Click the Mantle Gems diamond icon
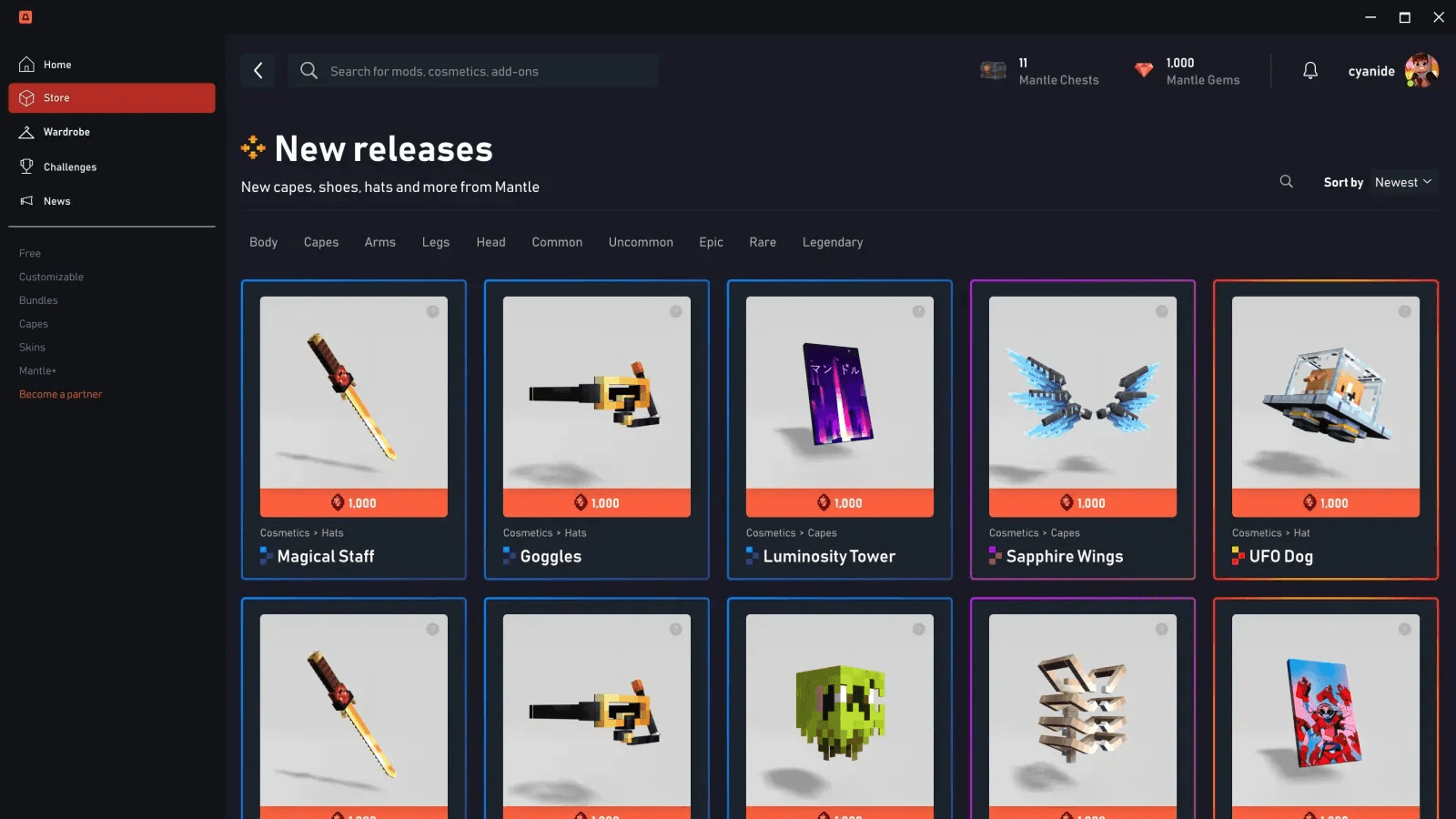Viewport: 1456px width, 819px height. click(1144, 70)
